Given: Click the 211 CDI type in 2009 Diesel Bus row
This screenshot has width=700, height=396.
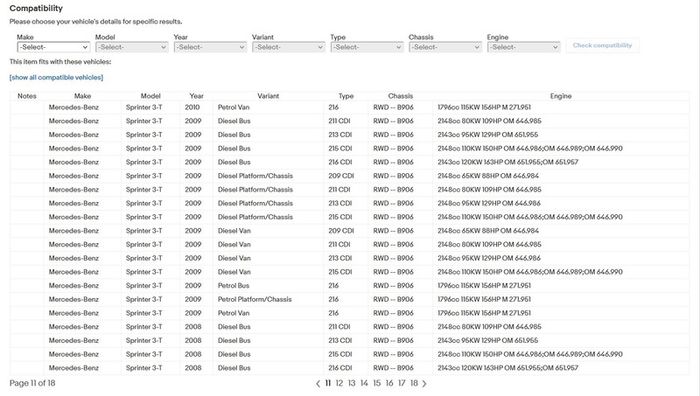Looking at the screenshot, I should [339, 121].
